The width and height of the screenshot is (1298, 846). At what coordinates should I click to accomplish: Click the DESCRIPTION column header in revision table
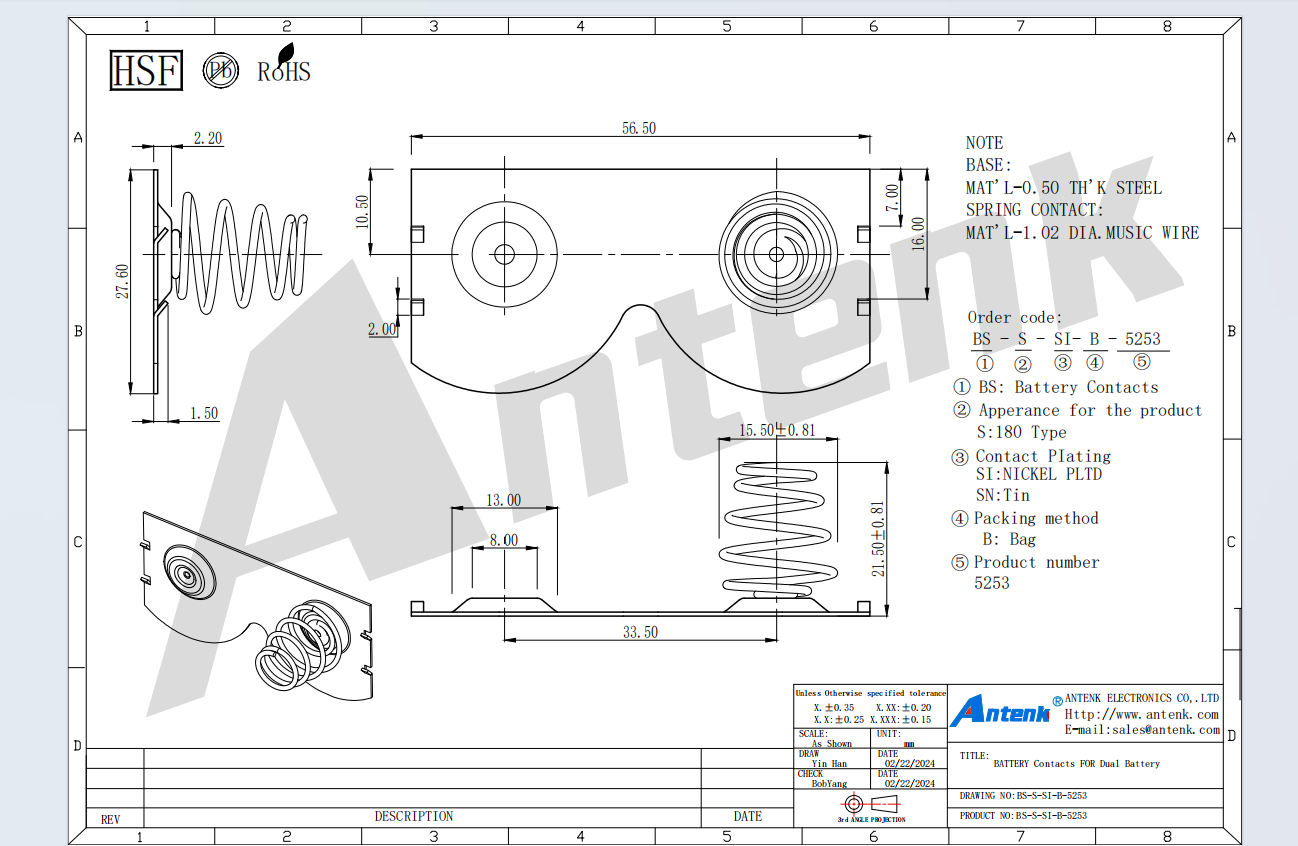[414, 816]
